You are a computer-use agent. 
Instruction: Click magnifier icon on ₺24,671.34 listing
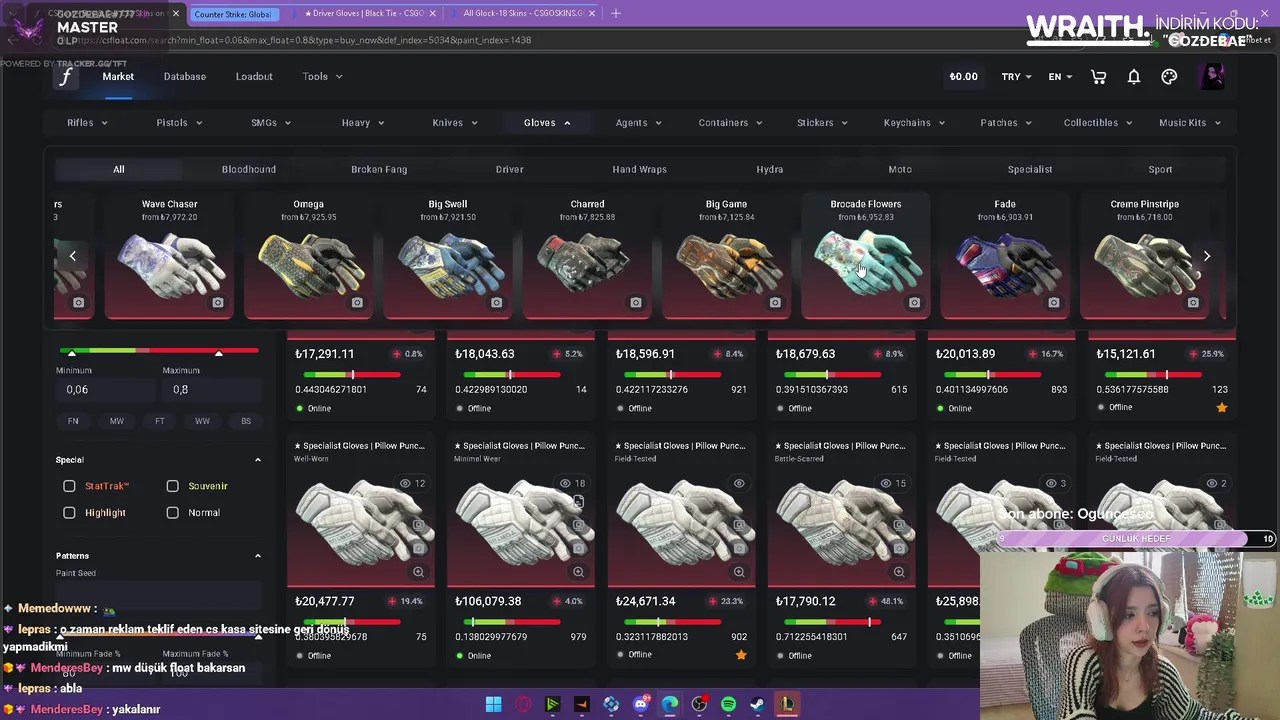point(739,572)
